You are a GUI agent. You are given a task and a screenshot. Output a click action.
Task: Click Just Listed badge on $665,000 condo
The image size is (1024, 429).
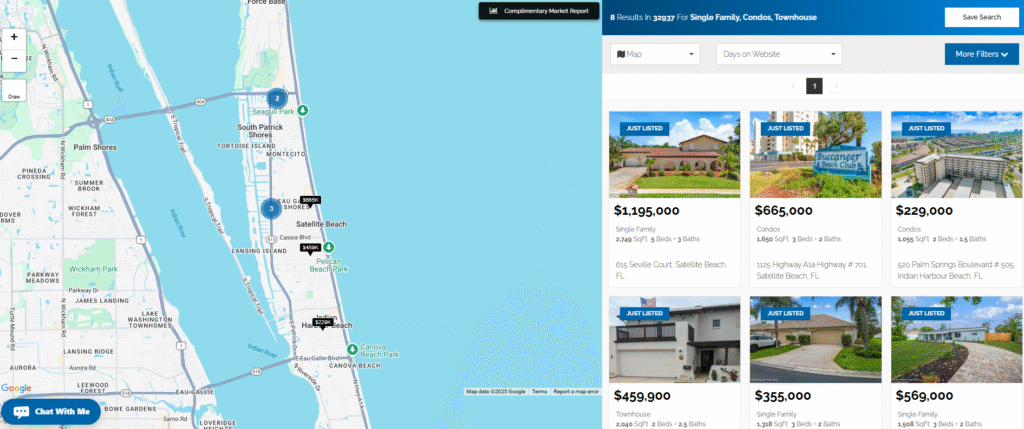pyautogui.click(x=784, y=128)
